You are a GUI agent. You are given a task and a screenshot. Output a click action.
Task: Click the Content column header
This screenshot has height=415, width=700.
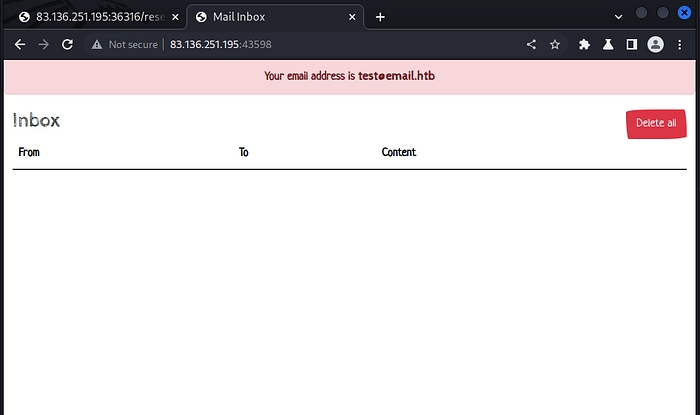(399, 152)
